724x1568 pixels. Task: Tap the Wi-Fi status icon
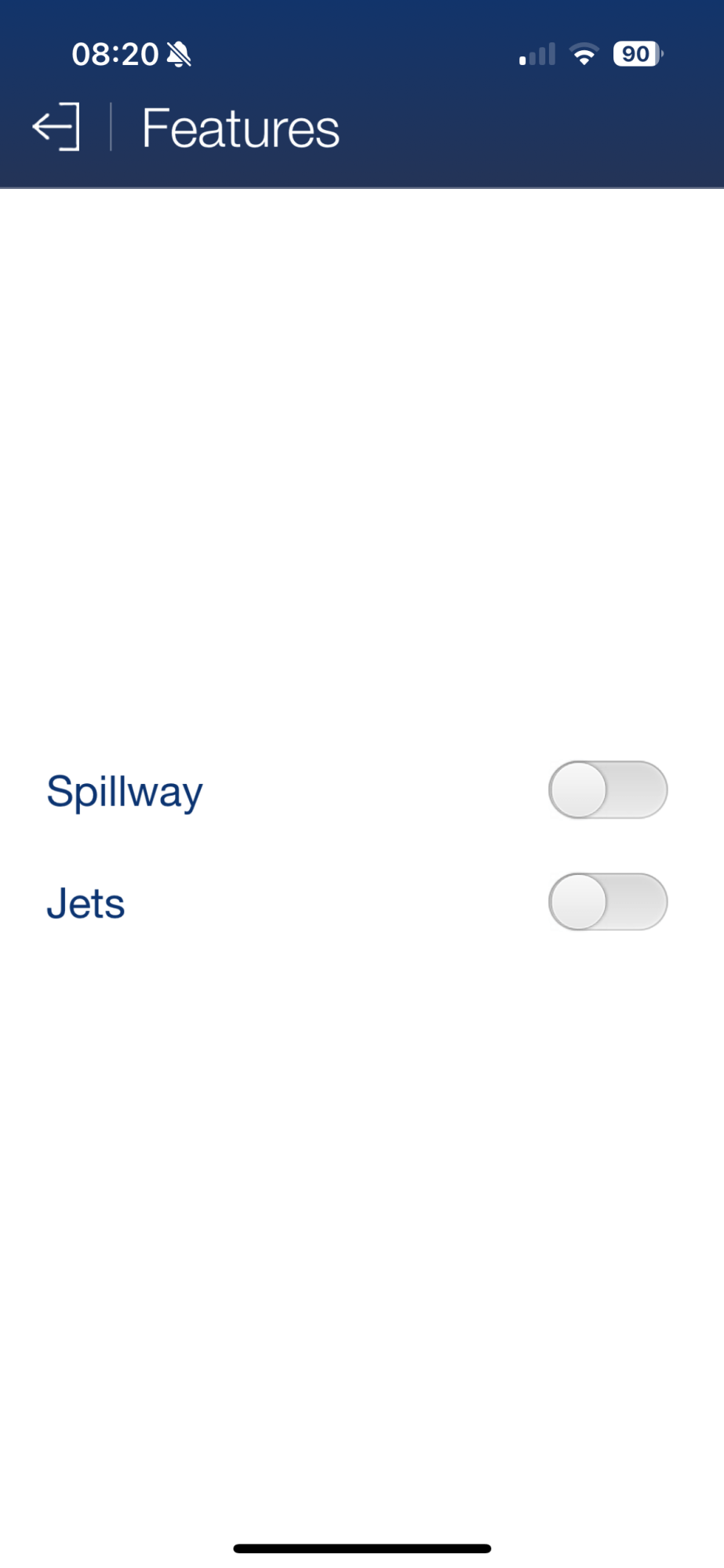[x=584, y=54]
